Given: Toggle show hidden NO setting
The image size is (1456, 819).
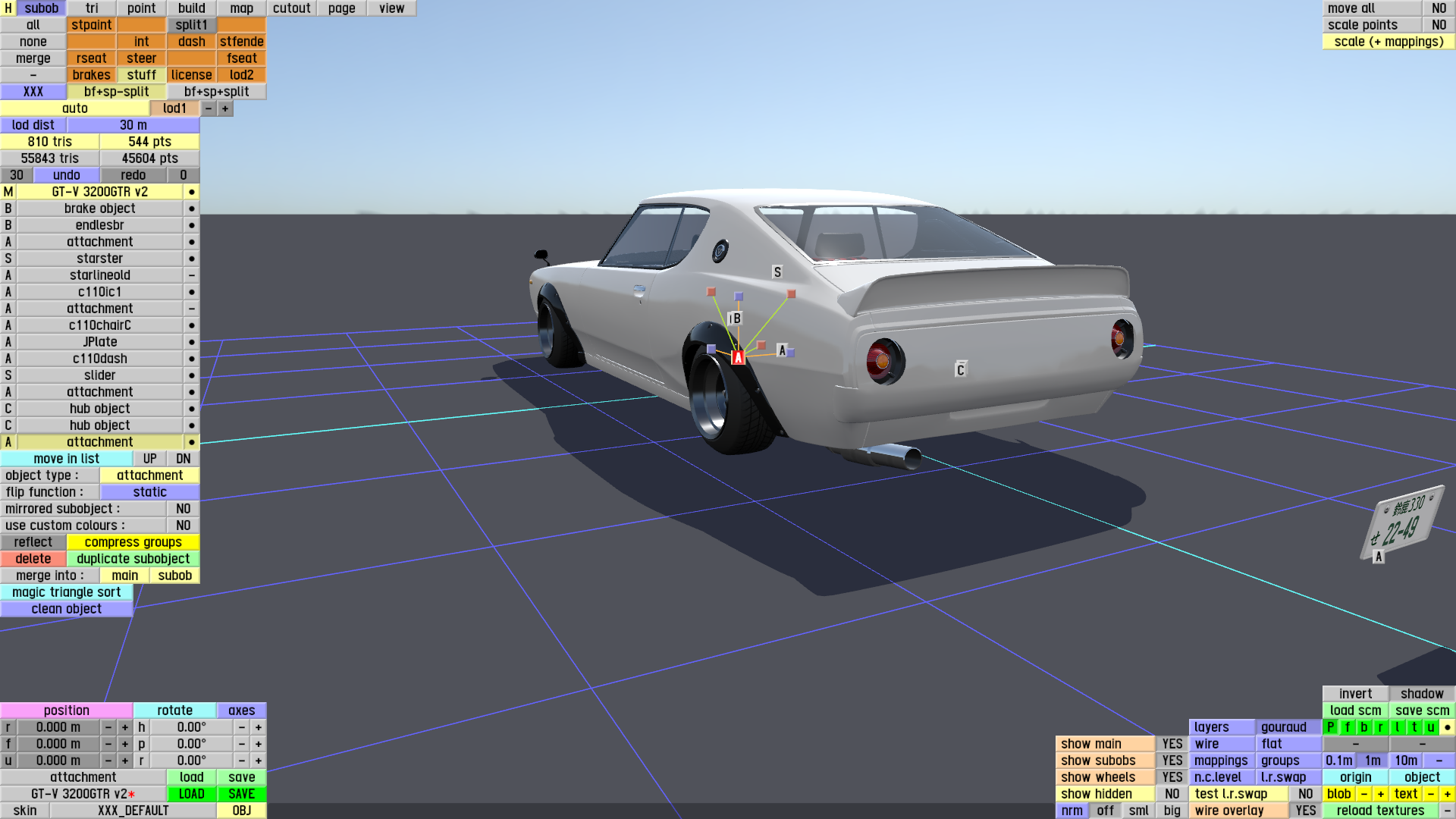Looking at the screenshot, I should 1172,794.
